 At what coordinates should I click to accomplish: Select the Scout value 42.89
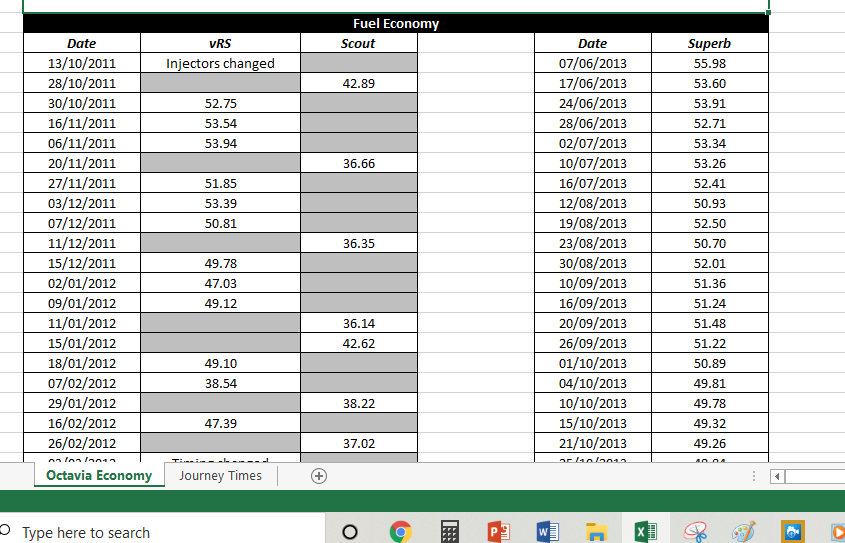(358, 83)
